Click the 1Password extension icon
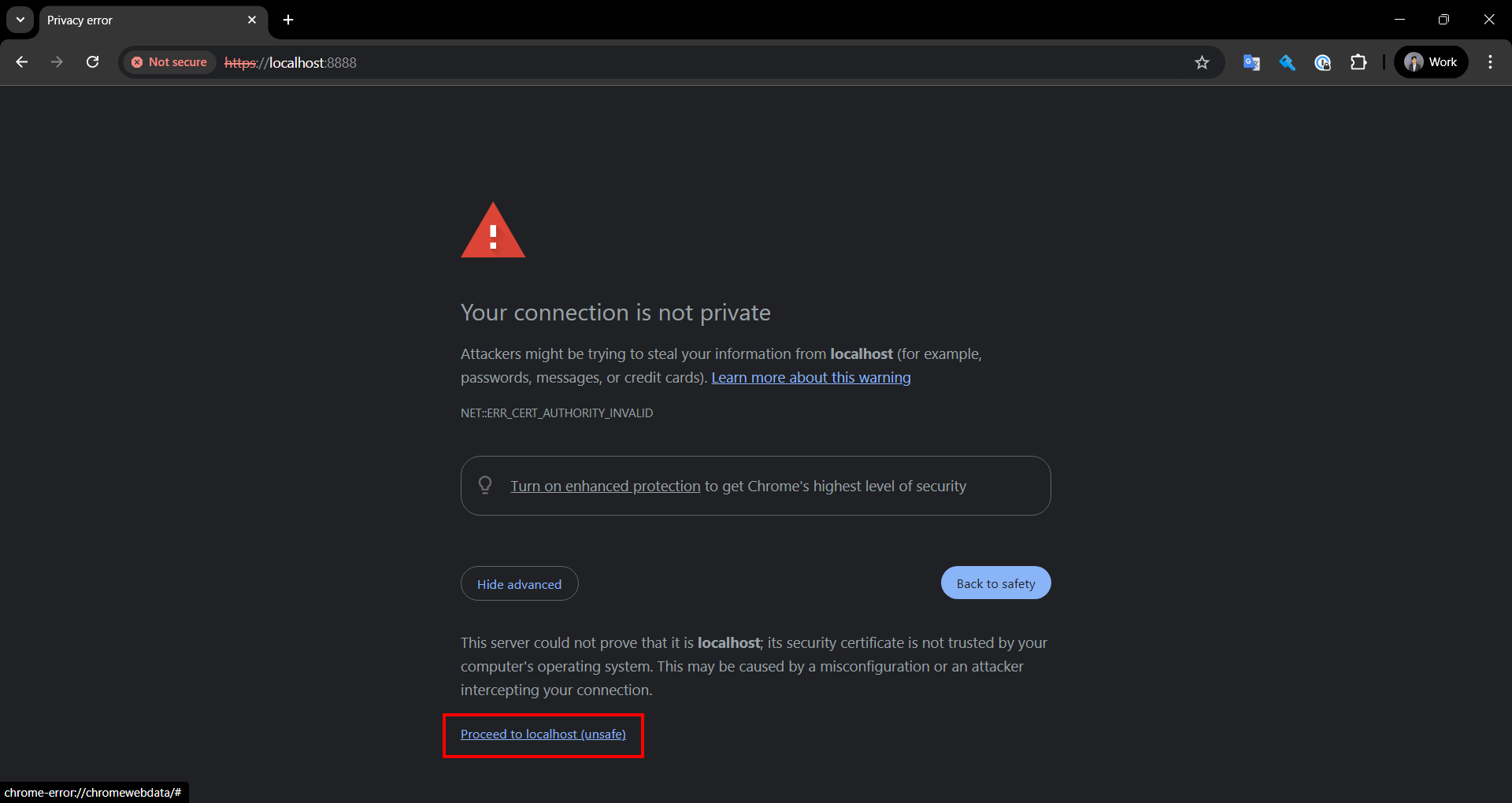The image size is (1512, 803). pyautogui.click(x=1323, y=62)
